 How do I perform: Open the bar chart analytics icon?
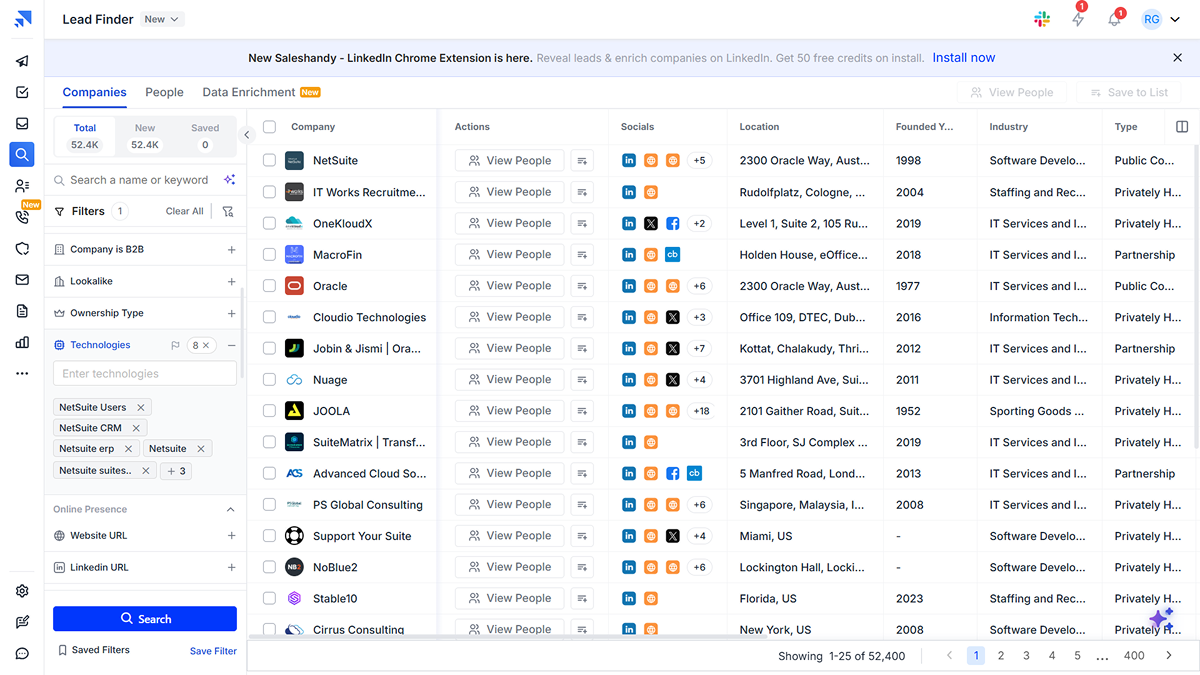click(22, 342)
